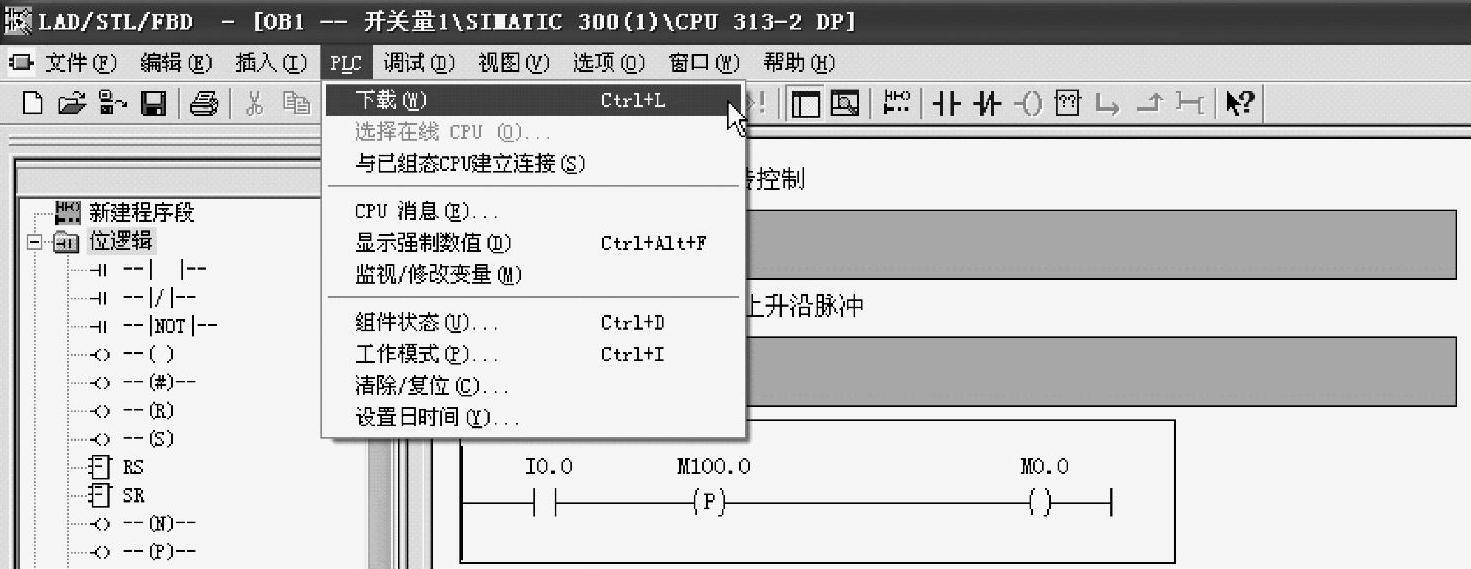
Task: Click the Cut scissors icon
Action: tap(255, 103)
